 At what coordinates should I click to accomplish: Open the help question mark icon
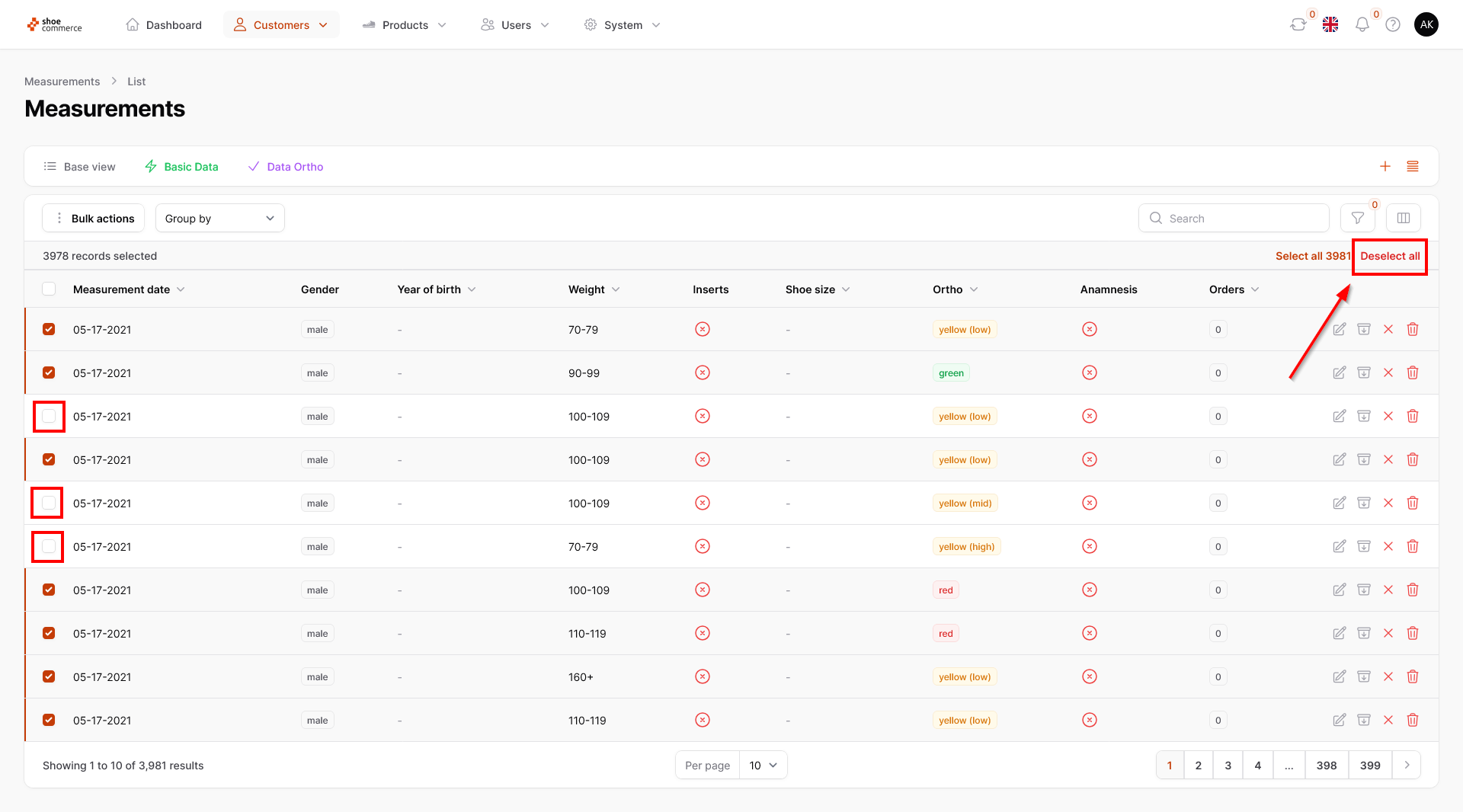point(1393,25)
